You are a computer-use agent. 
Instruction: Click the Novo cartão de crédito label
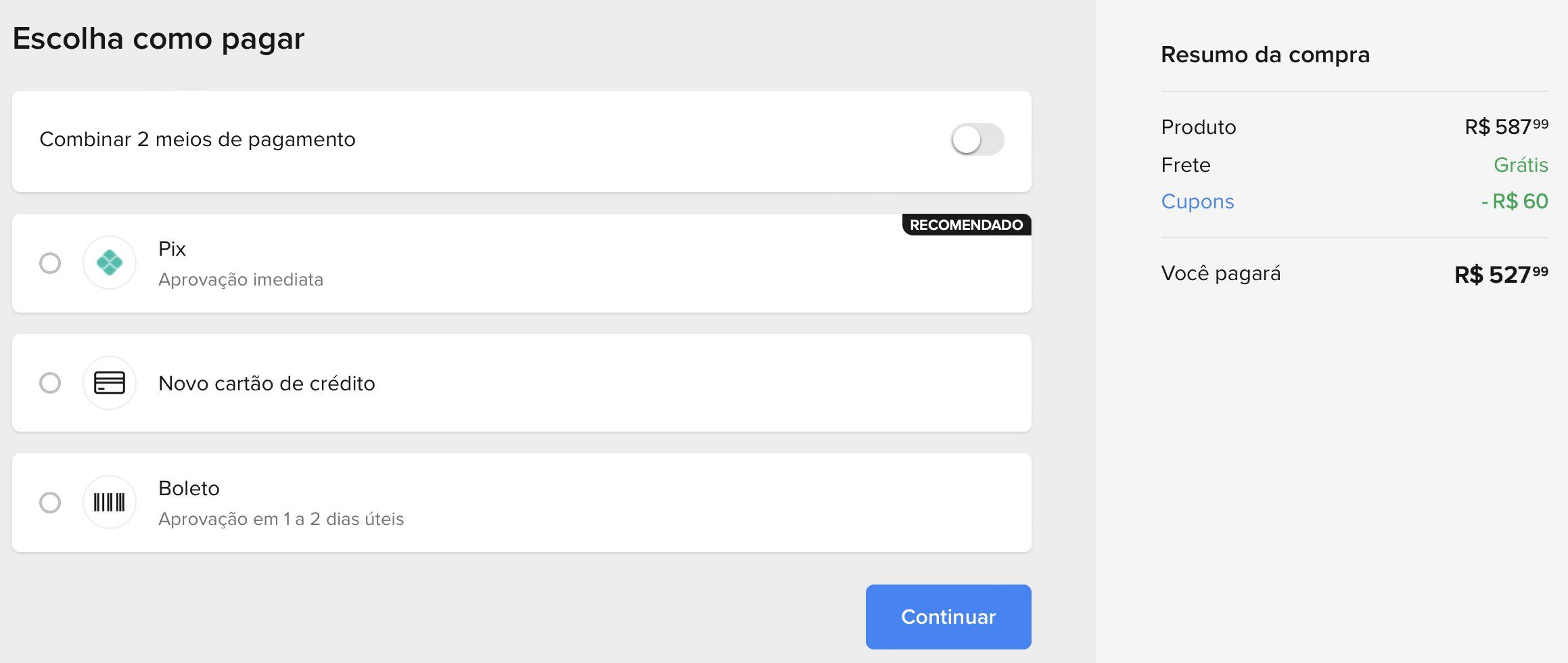267,384
